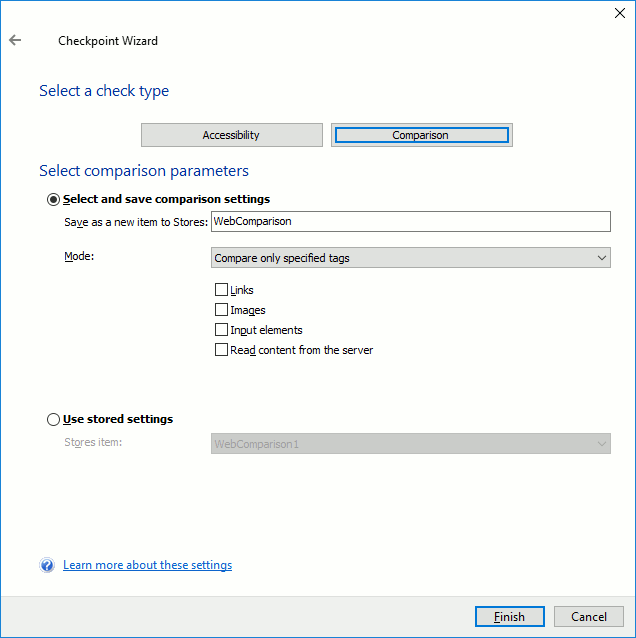The width and height of the screenshot is (636, 638).
Task: Click the 'Stores item:' label
Action: click(x=93, y=442)
